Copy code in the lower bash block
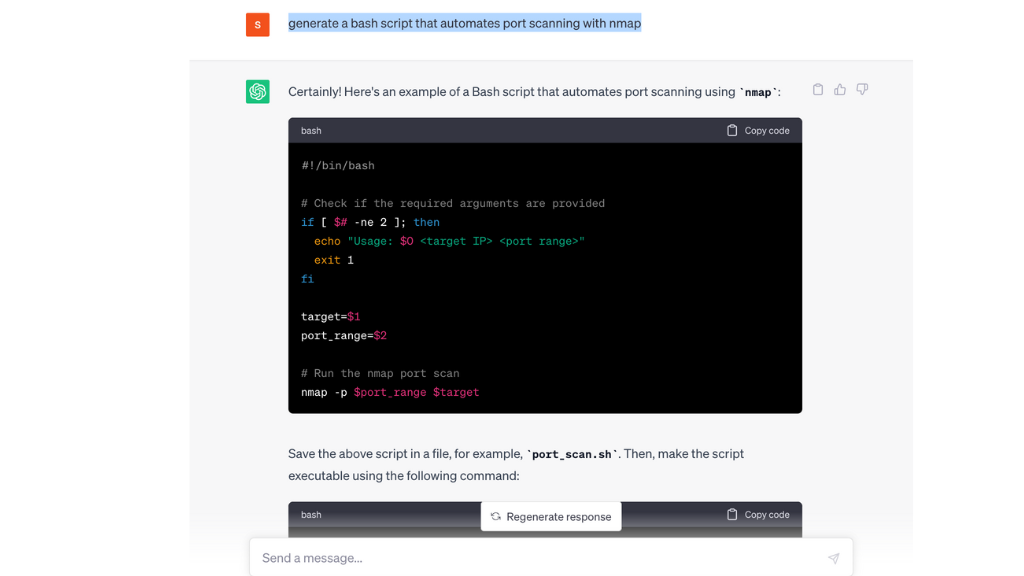Image resolution: width=1024 pixels, height=576 pixels. [x=758, y=515]
